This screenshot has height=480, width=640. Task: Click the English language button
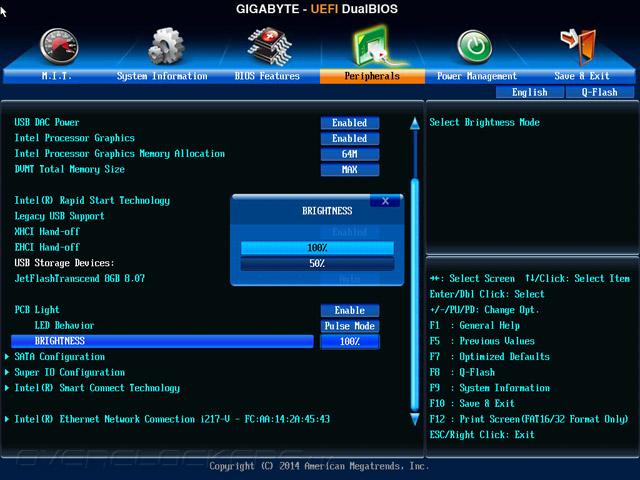click(x=530, y=92)
